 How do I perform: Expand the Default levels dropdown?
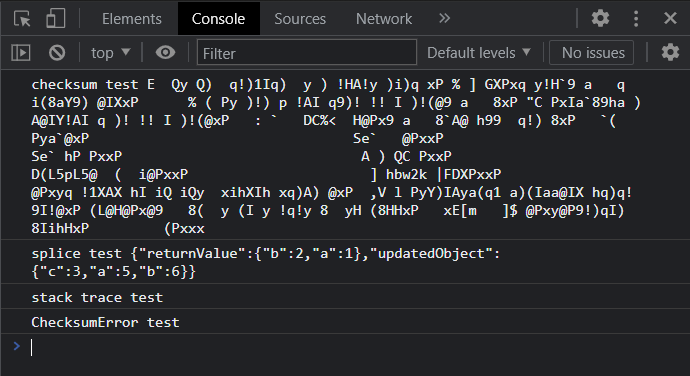pyautogui.click(x=479, y=53)
